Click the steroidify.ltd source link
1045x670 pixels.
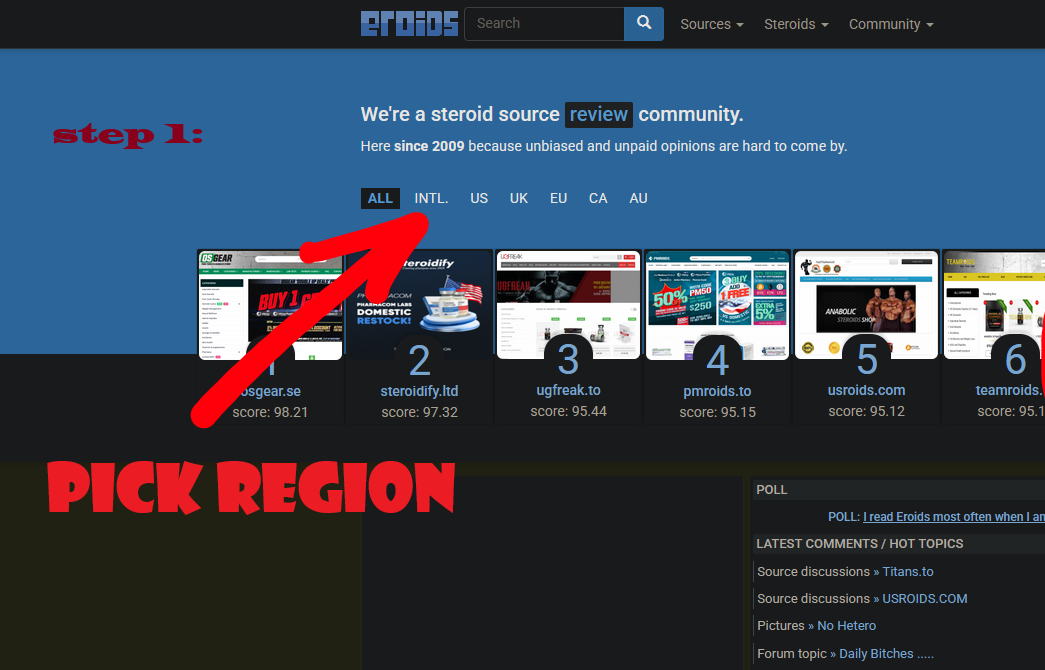coord(419,391)
